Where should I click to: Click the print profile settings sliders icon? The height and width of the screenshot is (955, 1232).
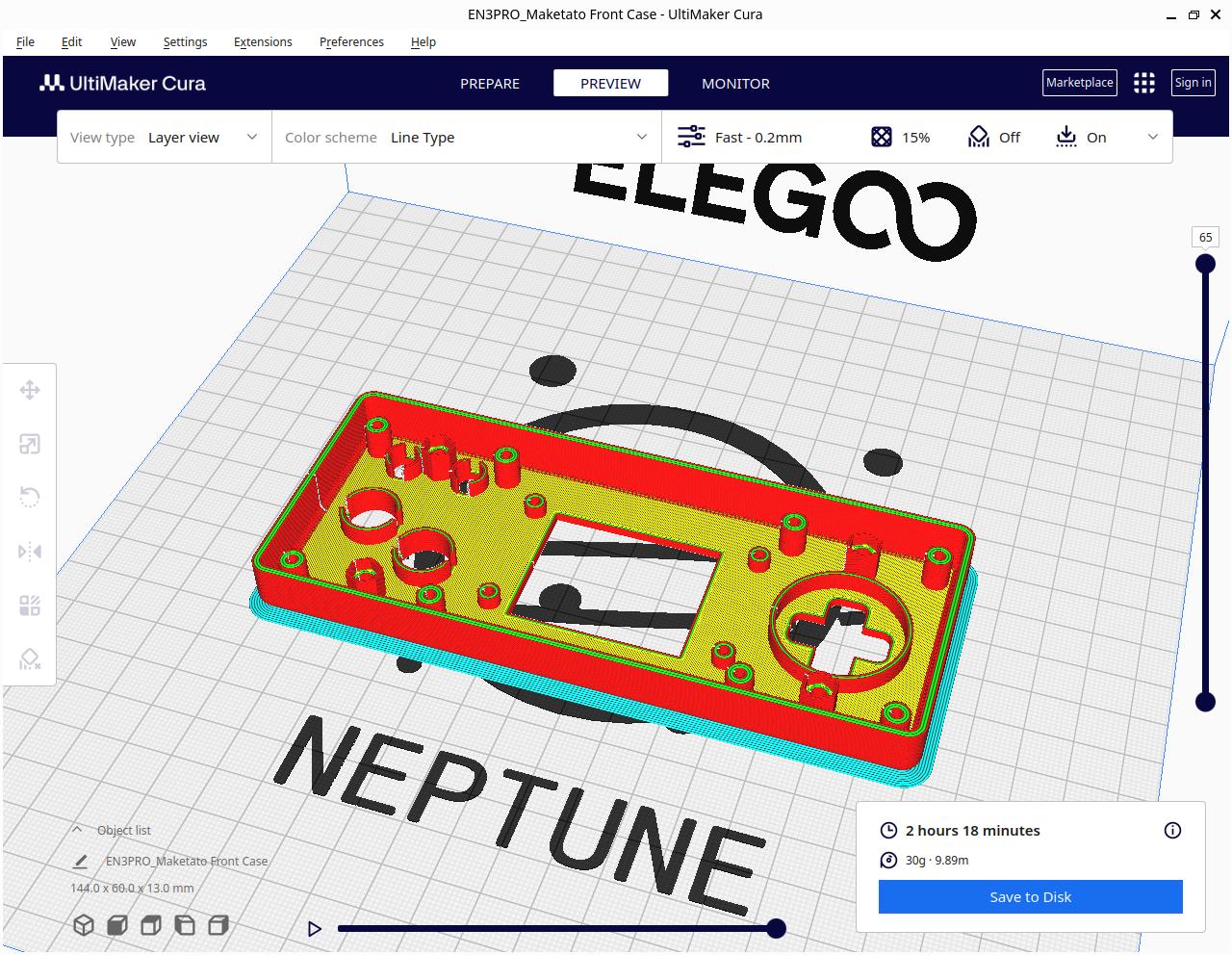[x=691, y=137]
